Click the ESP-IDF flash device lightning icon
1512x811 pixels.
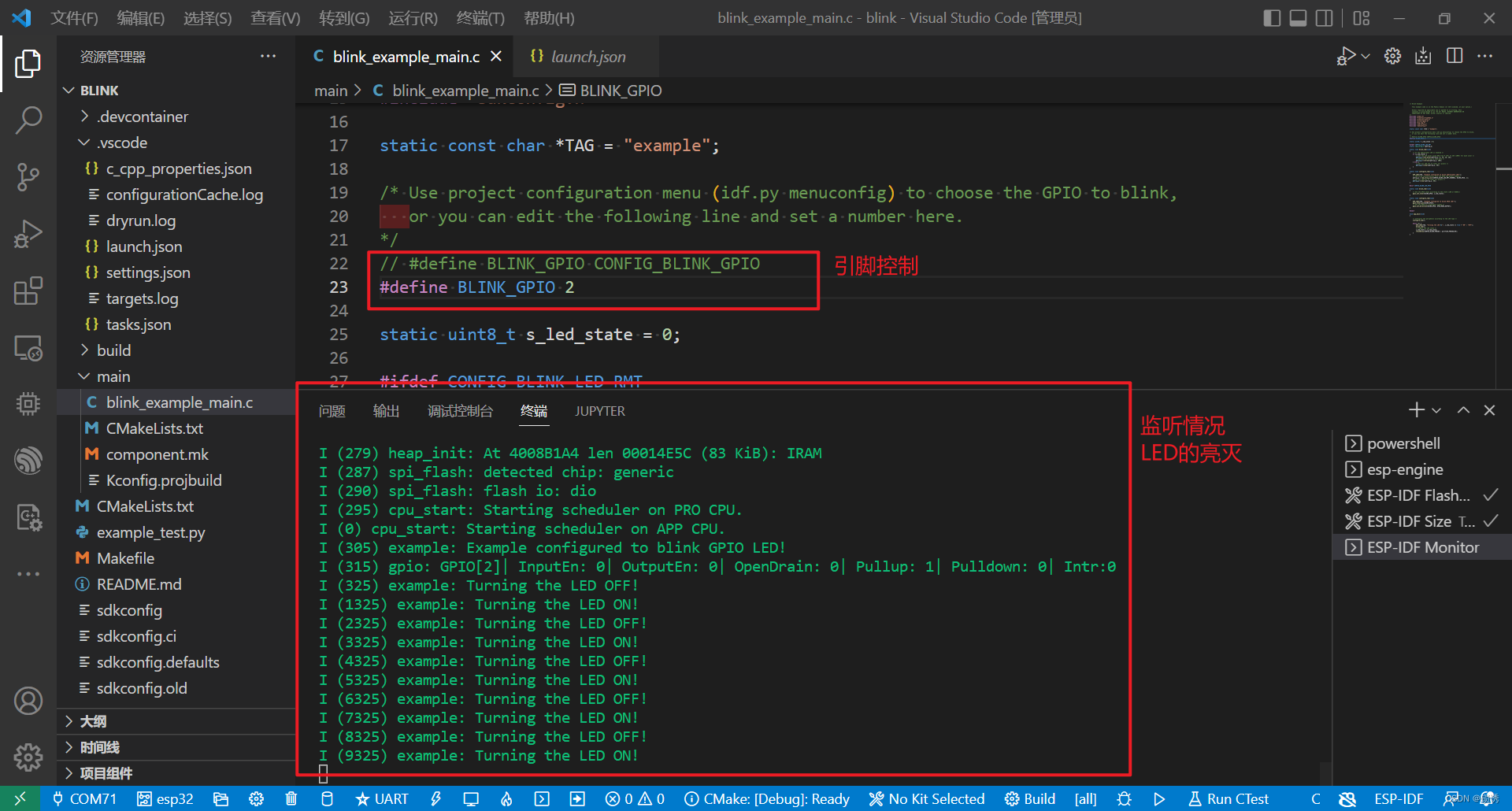click(x=435, y=798)
